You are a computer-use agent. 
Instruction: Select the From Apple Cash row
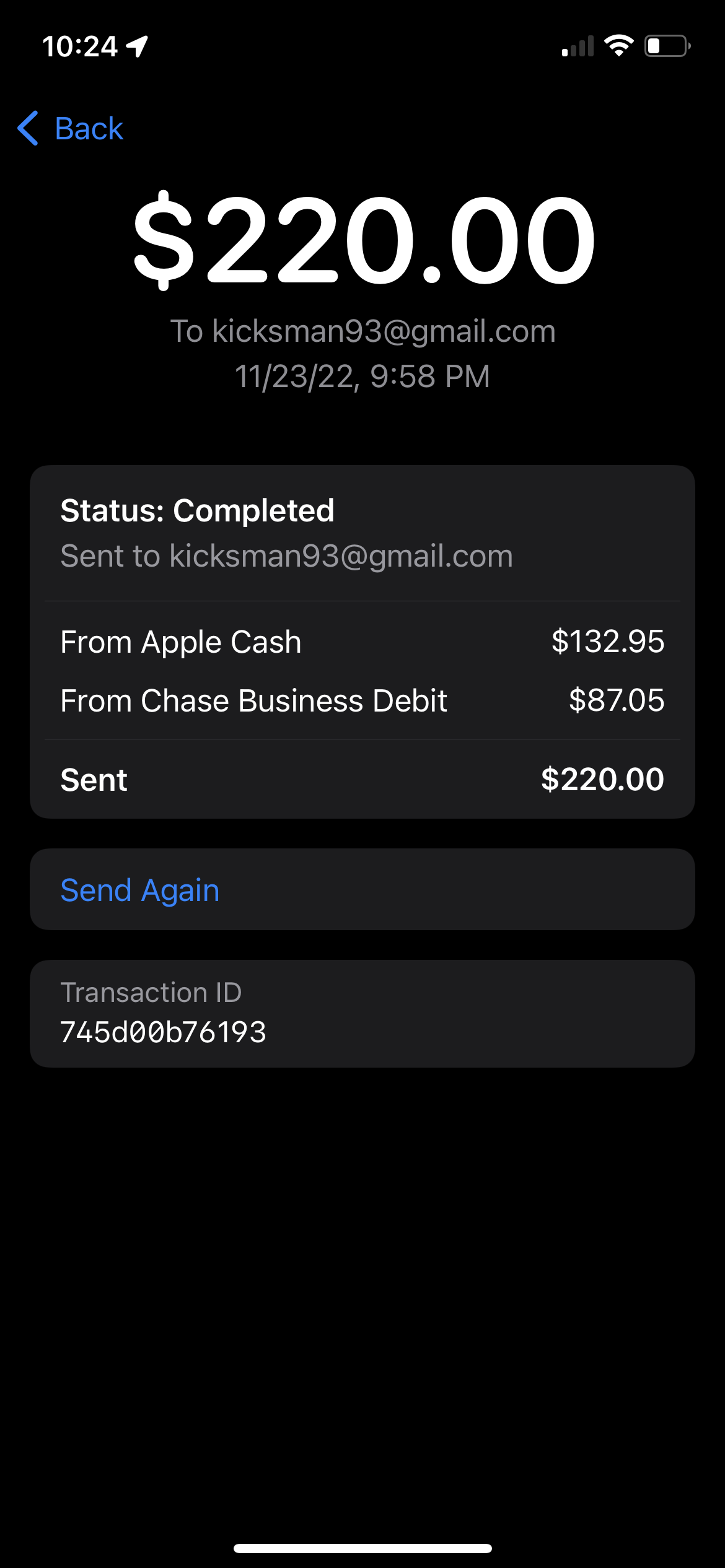(362, 642)
